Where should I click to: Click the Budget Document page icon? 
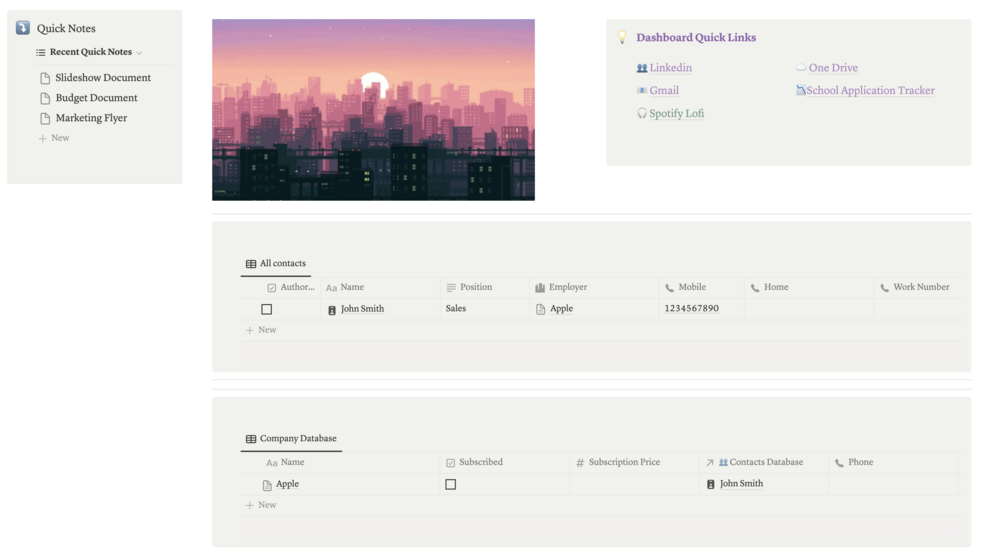coord(45,98)
